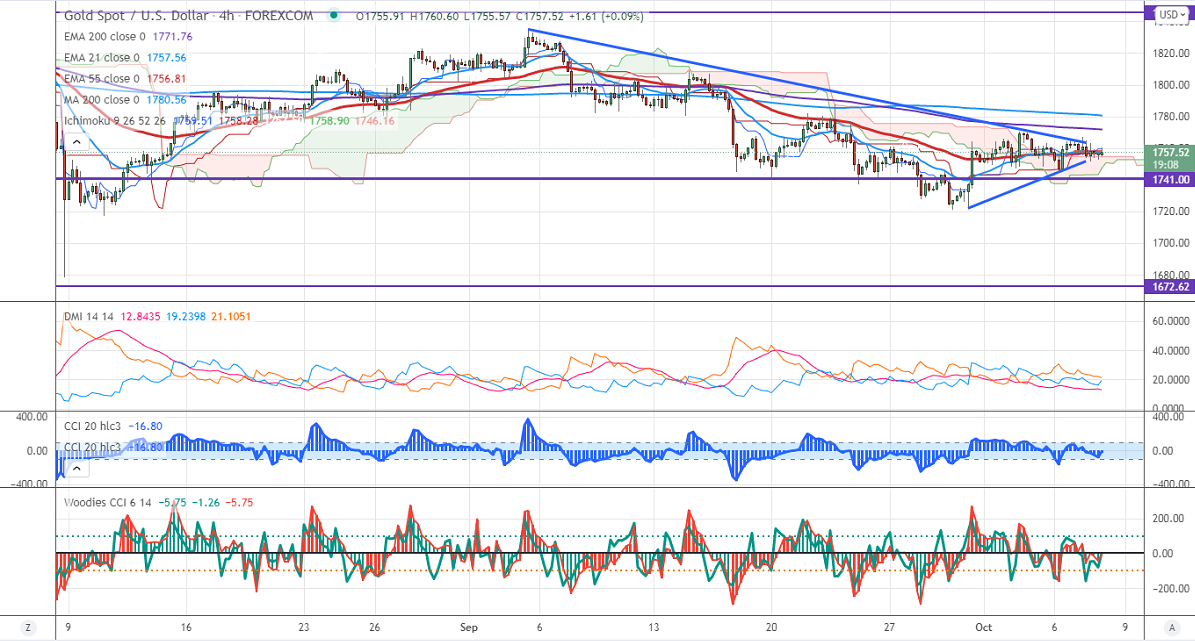
Task: Click the Woodies CCI value -1.26
Action: [206, 502]
